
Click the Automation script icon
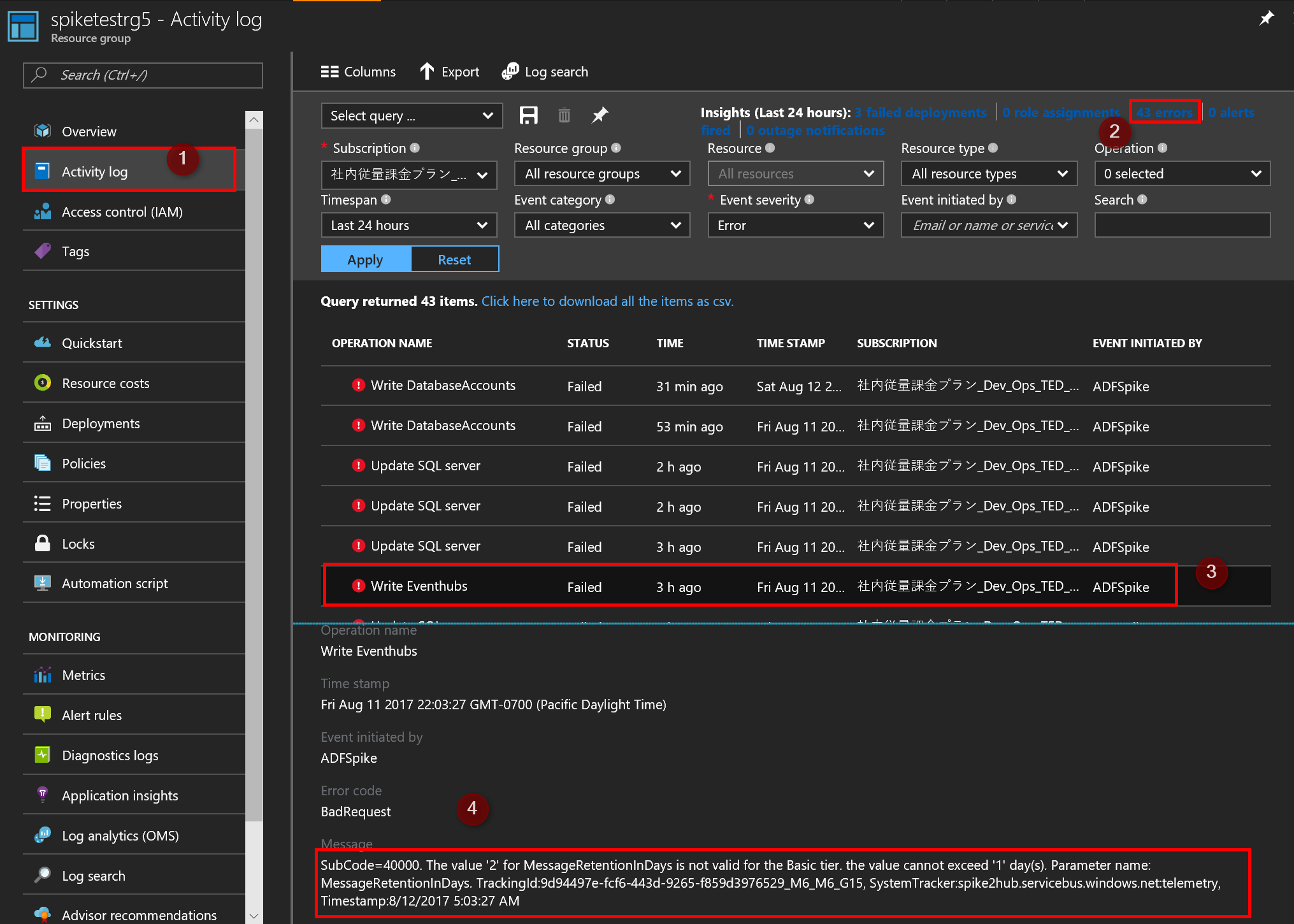click(43, 583)
